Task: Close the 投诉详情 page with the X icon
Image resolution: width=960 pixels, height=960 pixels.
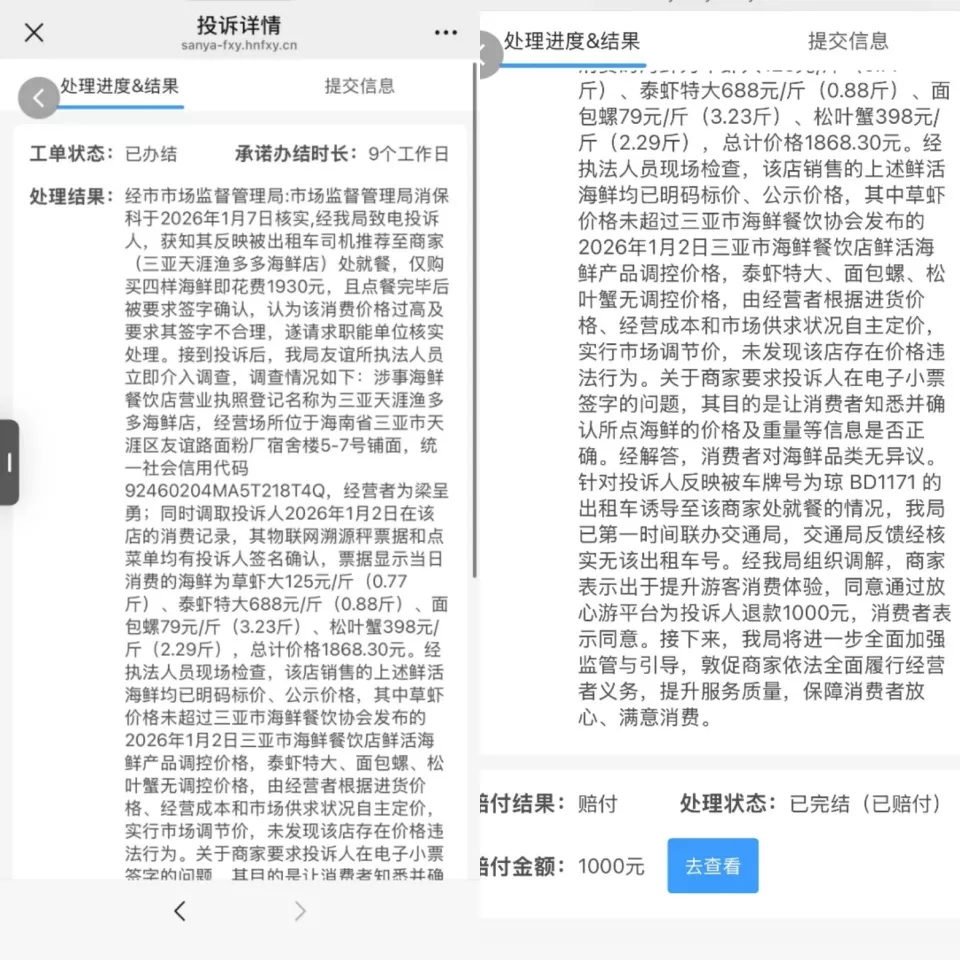Action: click(34, 33)
